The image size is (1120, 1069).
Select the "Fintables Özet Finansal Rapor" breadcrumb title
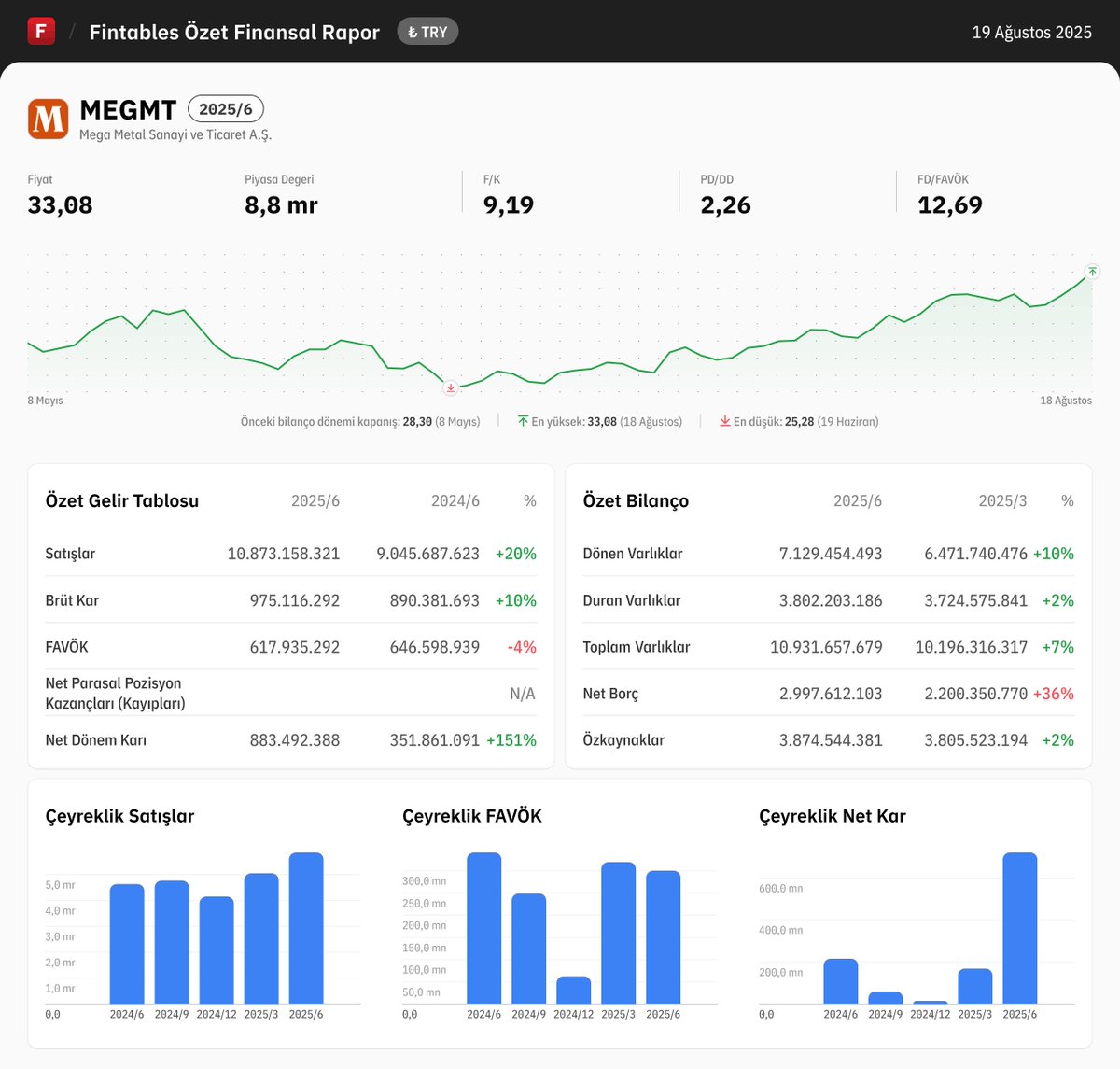pyautogui.click(x=233, y=31)
